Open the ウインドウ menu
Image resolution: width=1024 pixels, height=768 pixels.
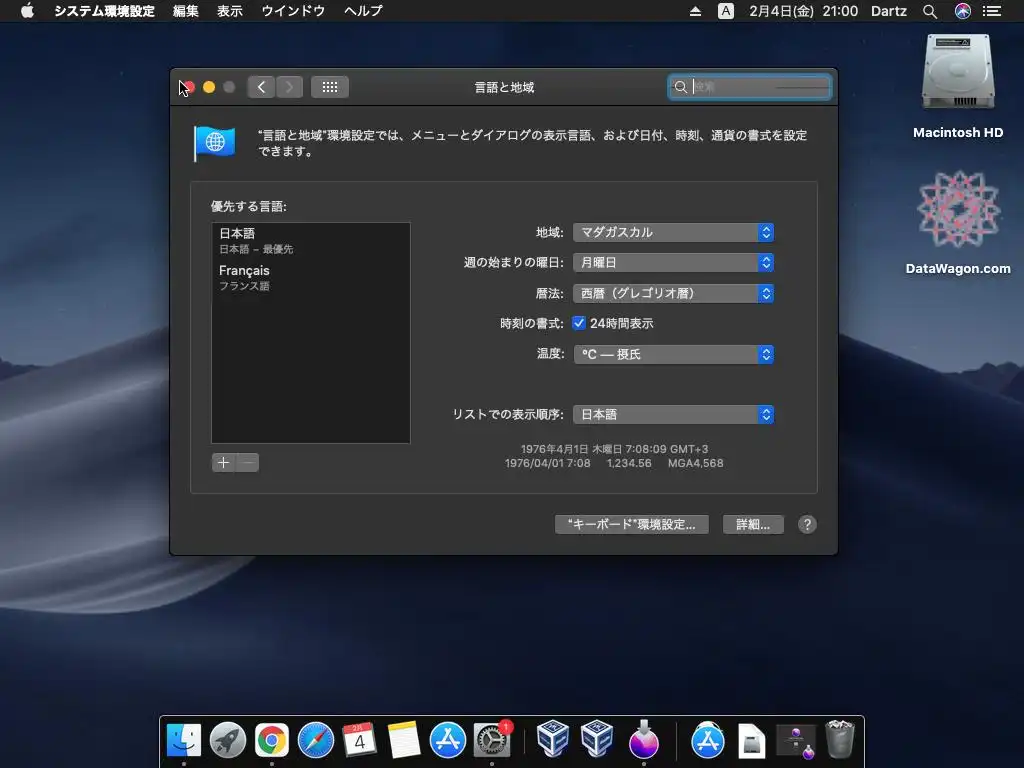(x=293, y=11)
